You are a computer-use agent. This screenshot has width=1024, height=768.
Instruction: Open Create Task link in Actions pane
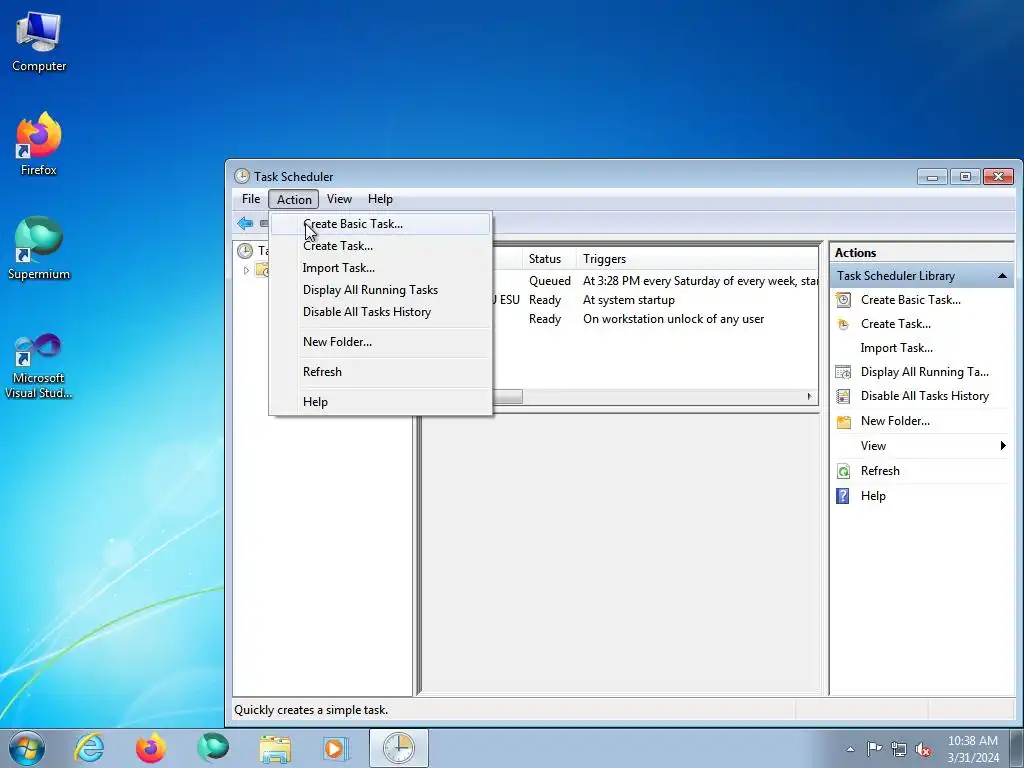click(895, 324)
